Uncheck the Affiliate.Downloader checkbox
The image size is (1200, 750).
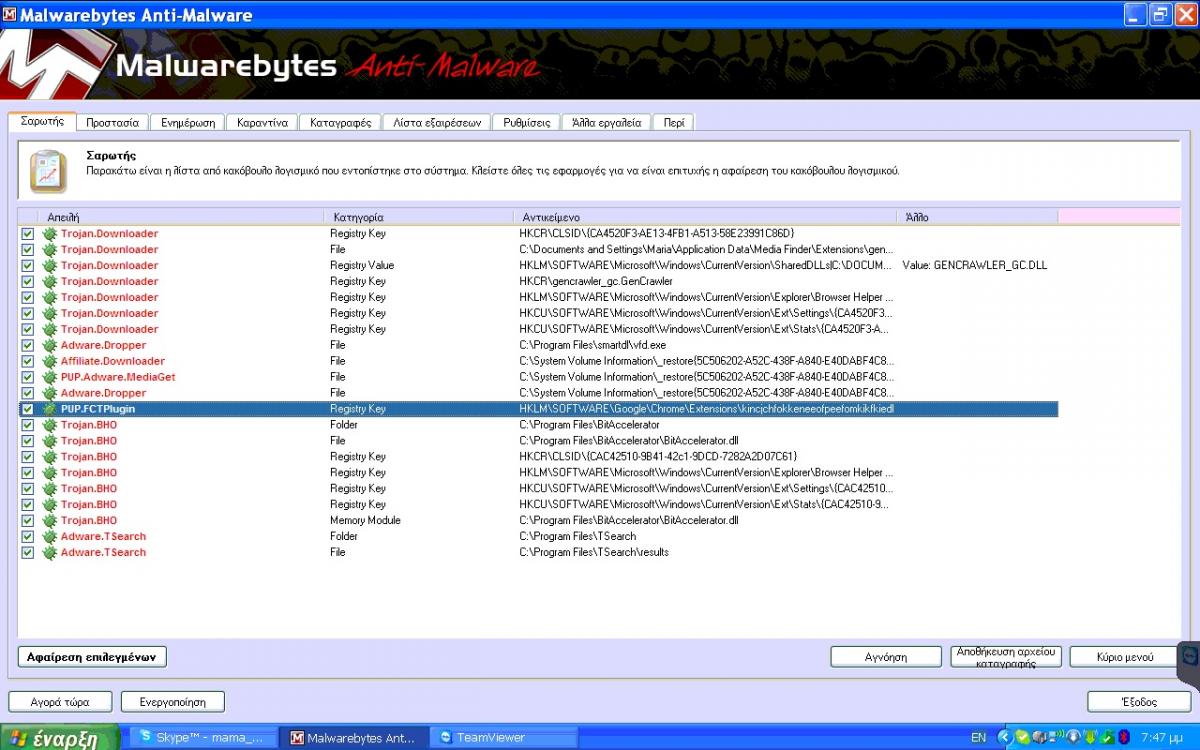tap(28, 361)
